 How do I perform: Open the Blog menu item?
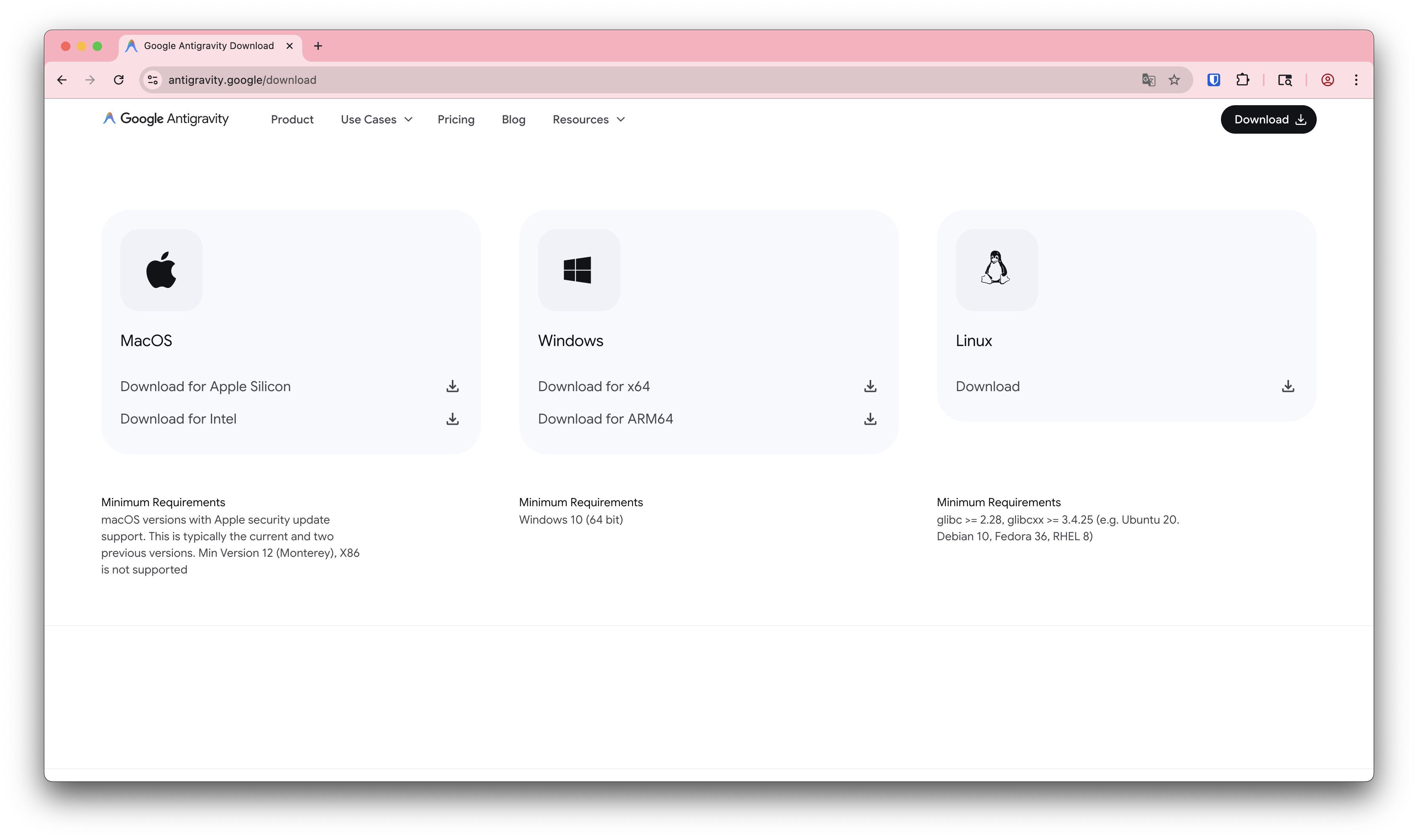click(513, 119)
